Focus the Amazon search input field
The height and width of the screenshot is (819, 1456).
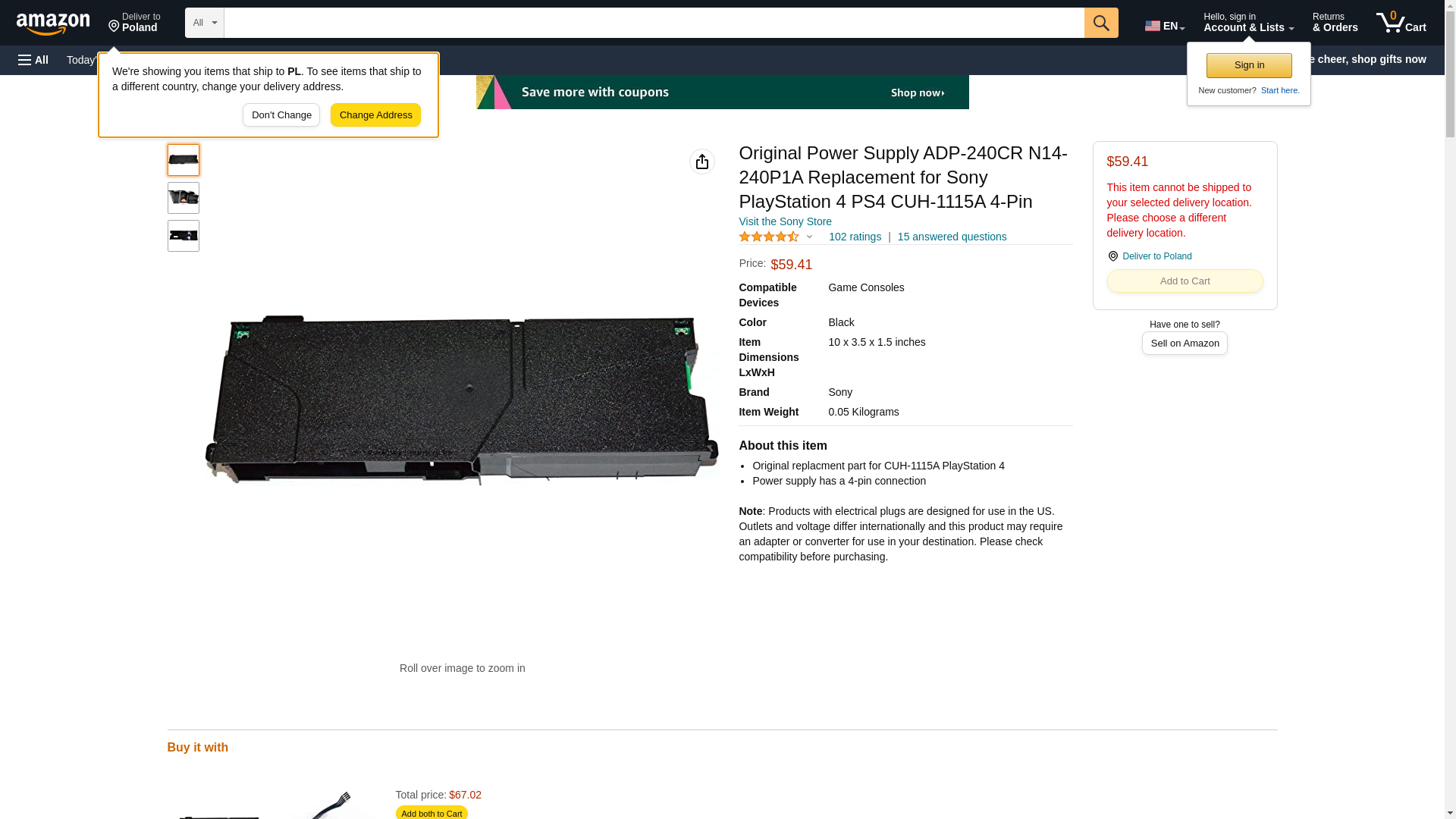pyautogui.click(x=653, y=23)
